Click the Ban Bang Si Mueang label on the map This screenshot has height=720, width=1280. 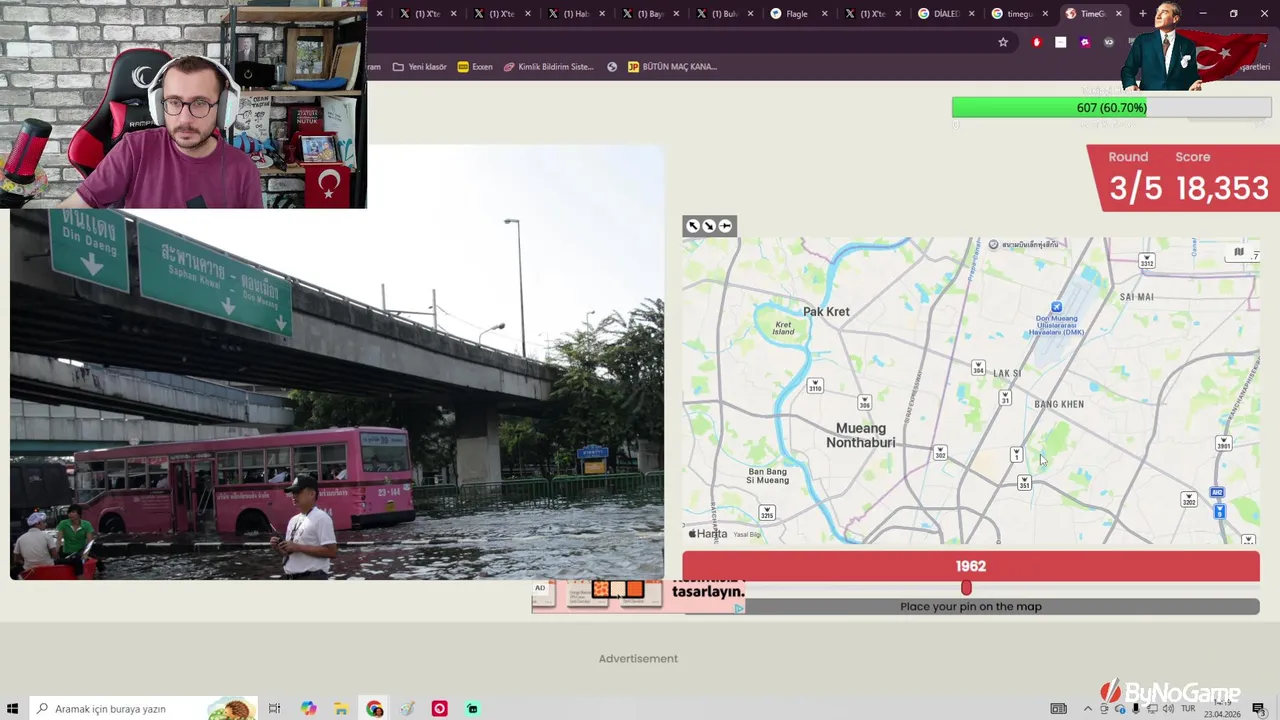tap(767, 476)
